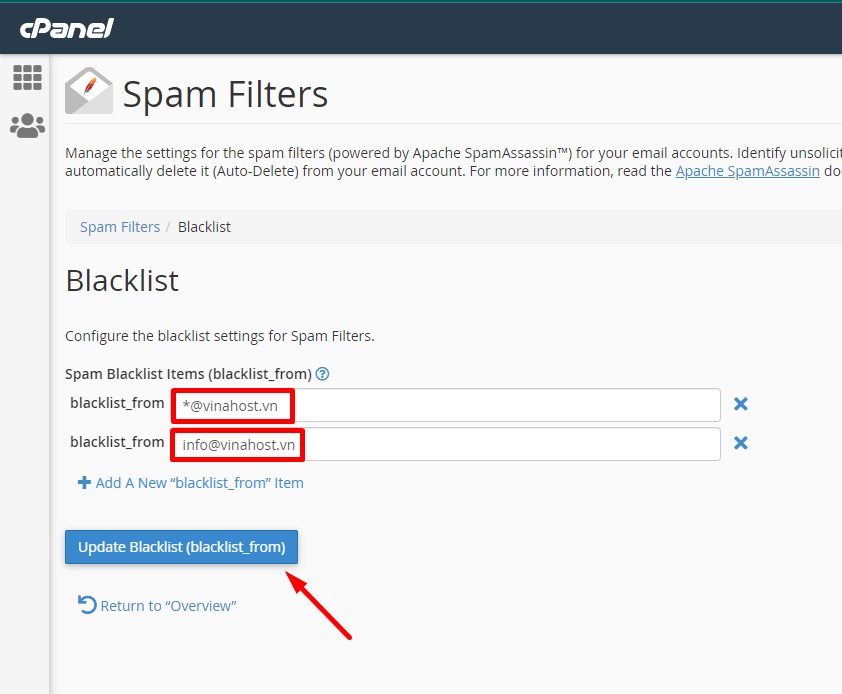
Task: Click the Spam Filters envelope icon
Action: pyautogui.click(x=89, y=92)
